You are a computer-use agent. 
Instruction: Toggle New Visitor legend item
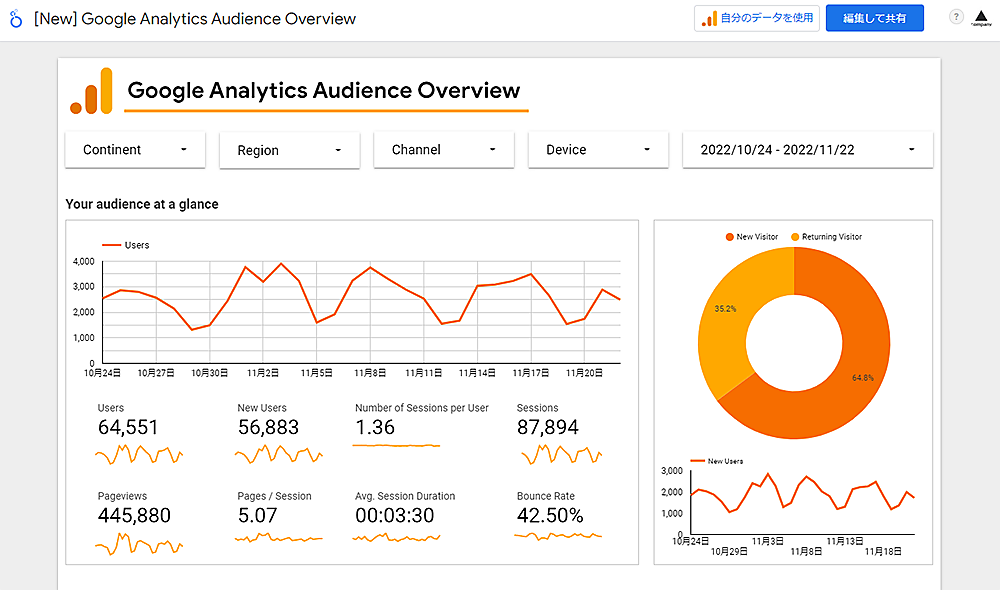[x=754, y=237]
